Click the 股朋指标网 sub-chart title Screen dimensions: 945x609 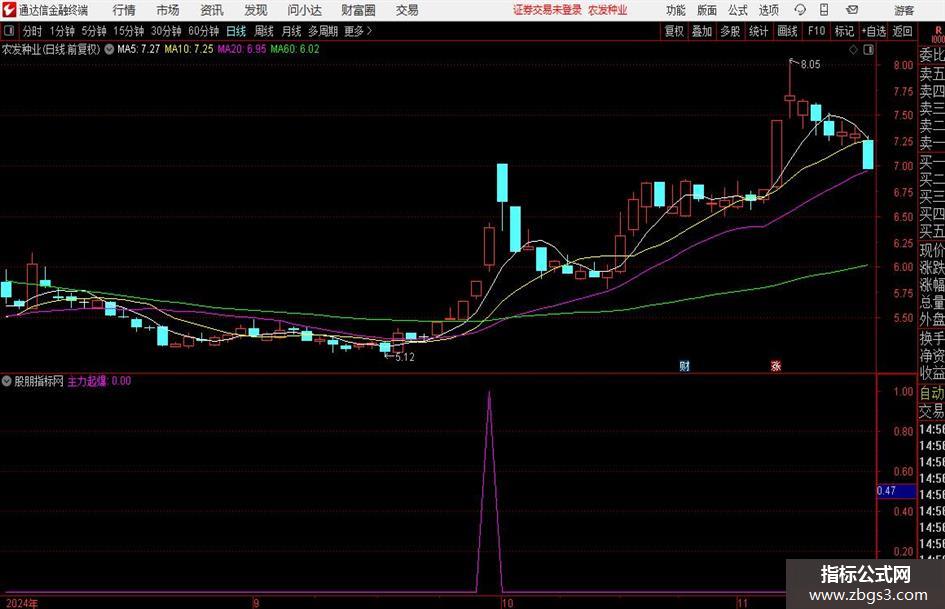pos(39,381)
